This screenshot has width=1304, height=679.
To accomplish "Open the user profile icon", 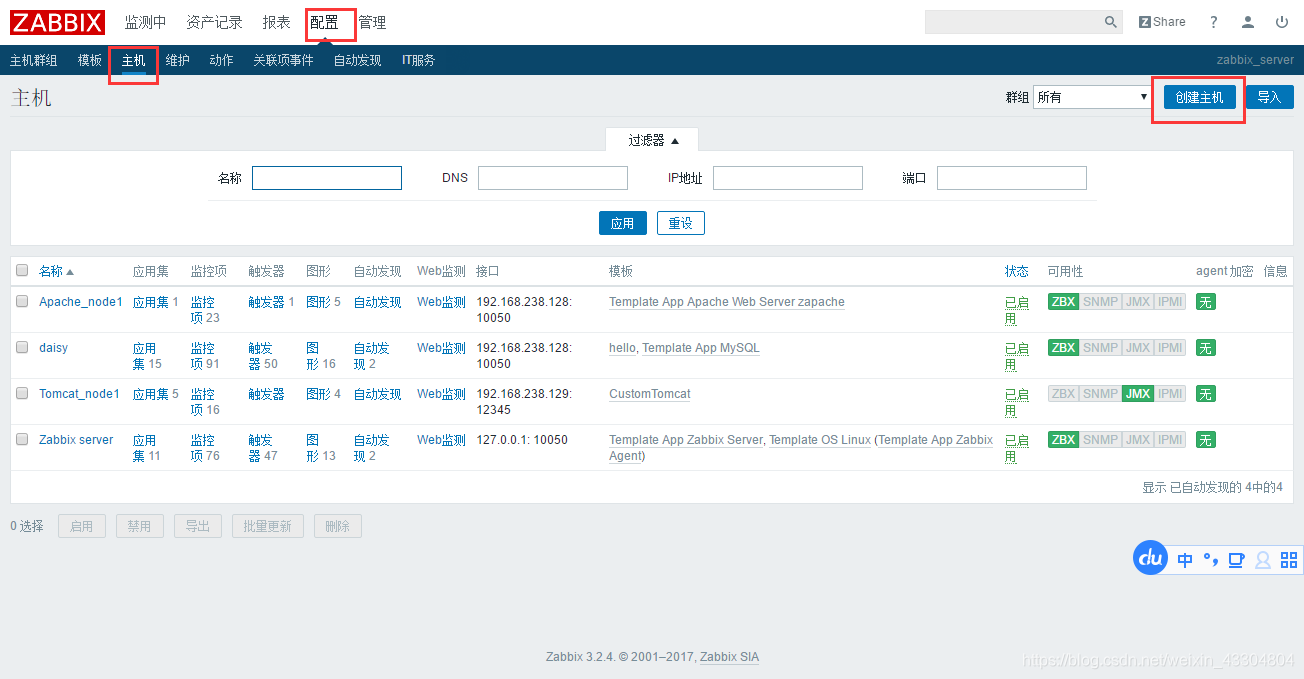I will point(1248,22).
